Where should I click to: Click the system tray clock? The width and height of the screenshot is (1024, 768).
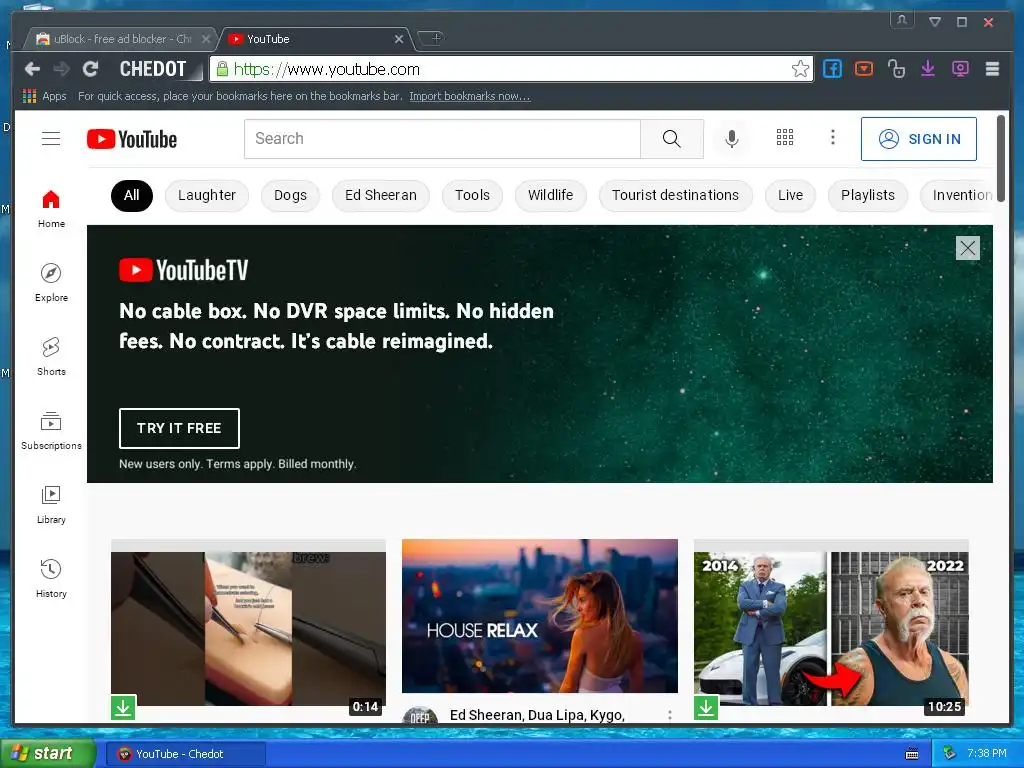987,753
